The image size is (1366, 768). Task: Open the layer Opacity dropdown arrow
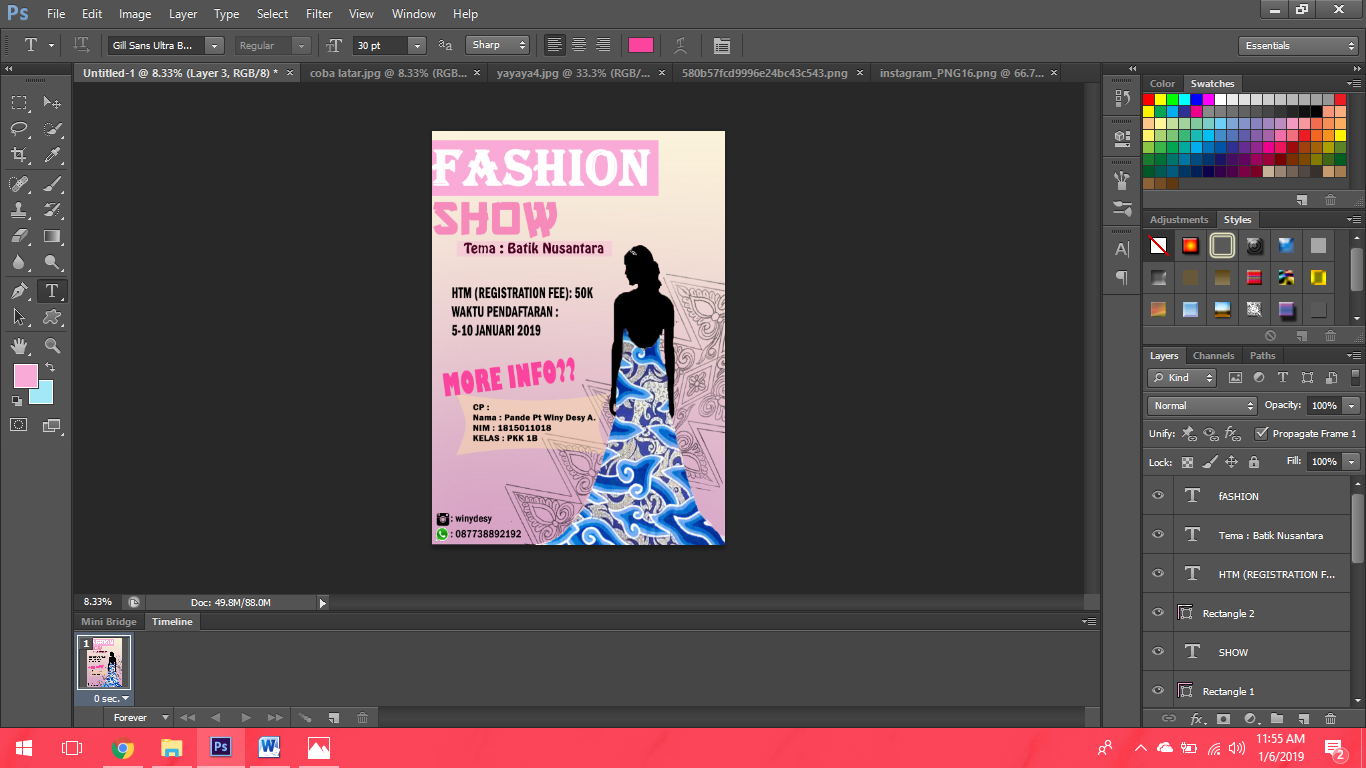1352,406
